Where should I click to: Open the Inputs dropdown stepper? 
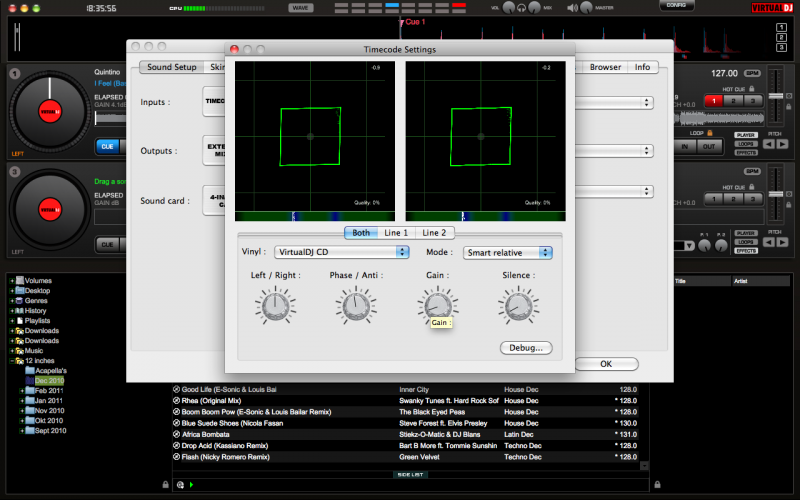646,102
